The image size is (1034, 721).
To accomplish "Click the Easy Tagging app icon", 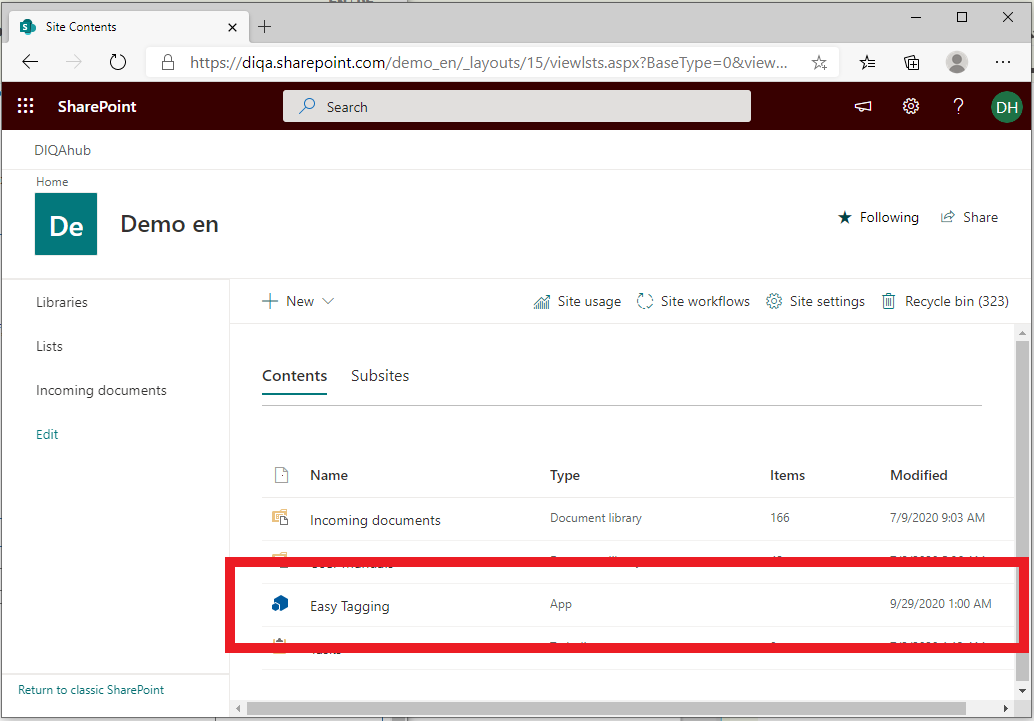I will tap(280, 604).
